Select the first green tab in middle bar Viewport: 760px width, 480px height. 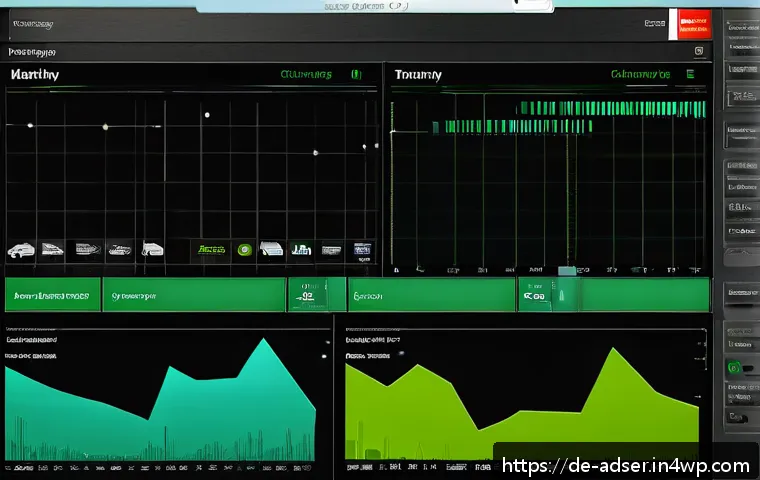52,295
